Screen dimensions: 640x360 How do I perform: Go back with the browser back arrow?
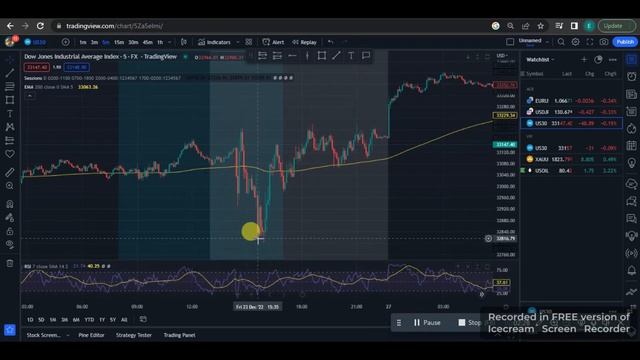coord(10,26)
